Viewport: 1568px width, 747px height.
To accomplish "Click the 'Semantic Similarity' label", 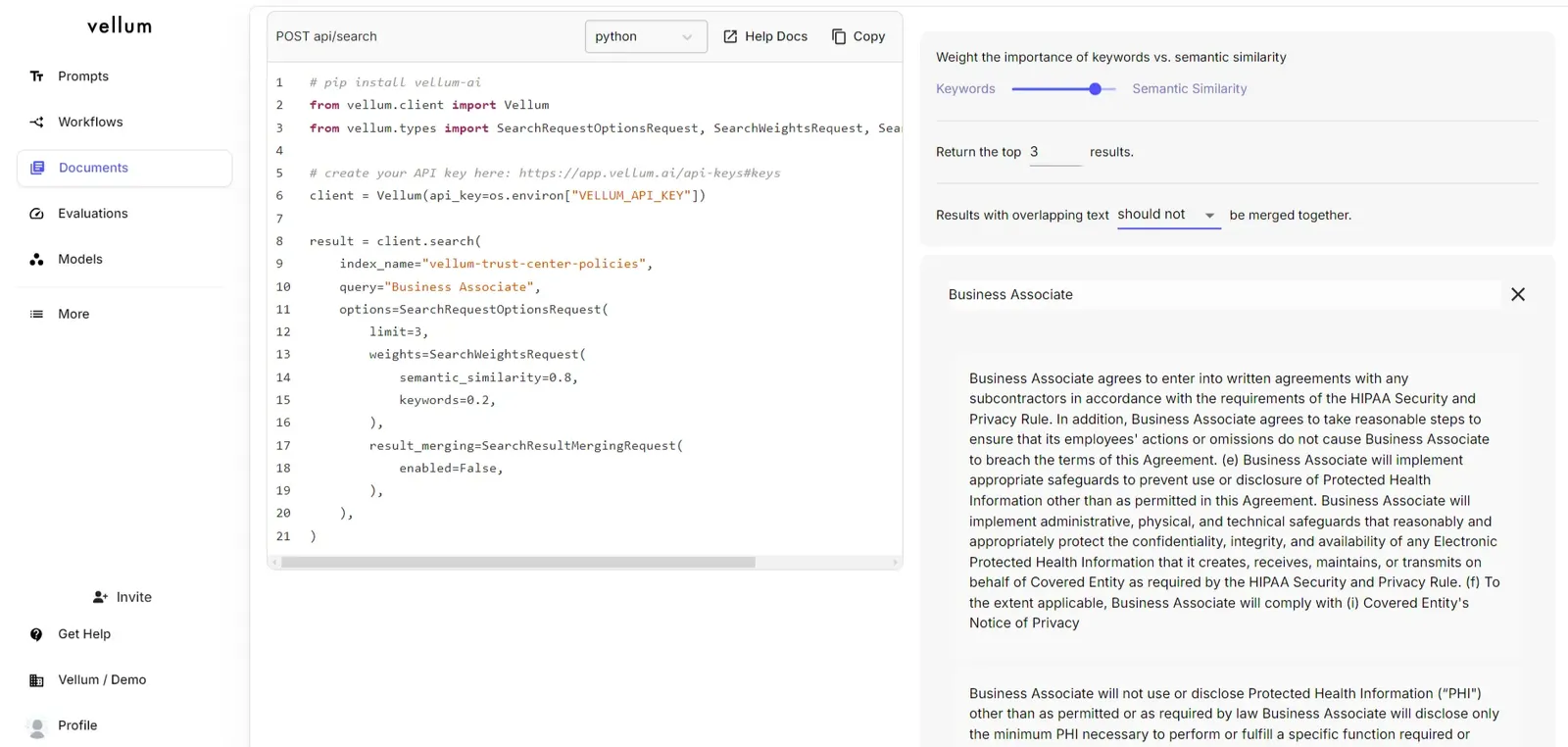I will (1190, 89).
